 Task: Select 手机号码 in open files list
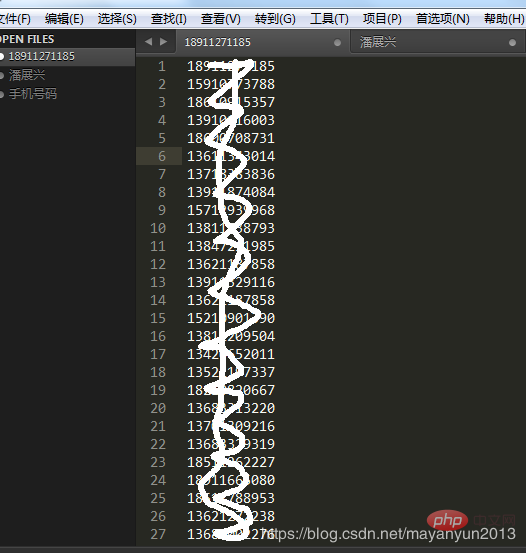[x=33, y=94]
